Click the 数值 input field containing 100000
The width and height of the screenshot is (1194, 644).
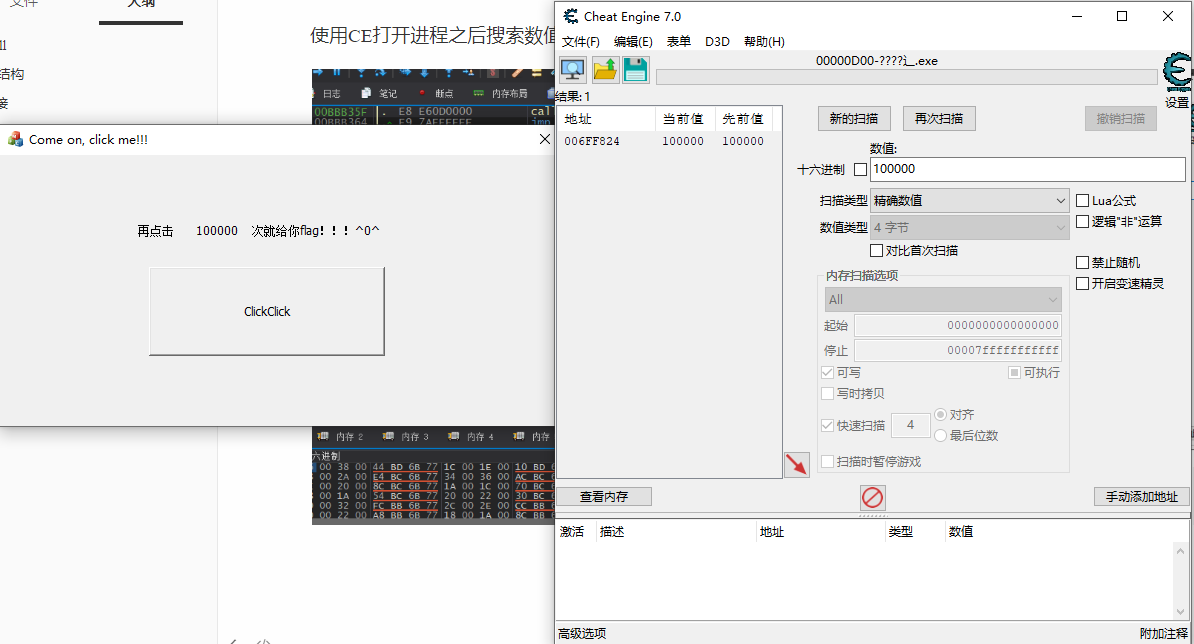[x=1027, y=170]
